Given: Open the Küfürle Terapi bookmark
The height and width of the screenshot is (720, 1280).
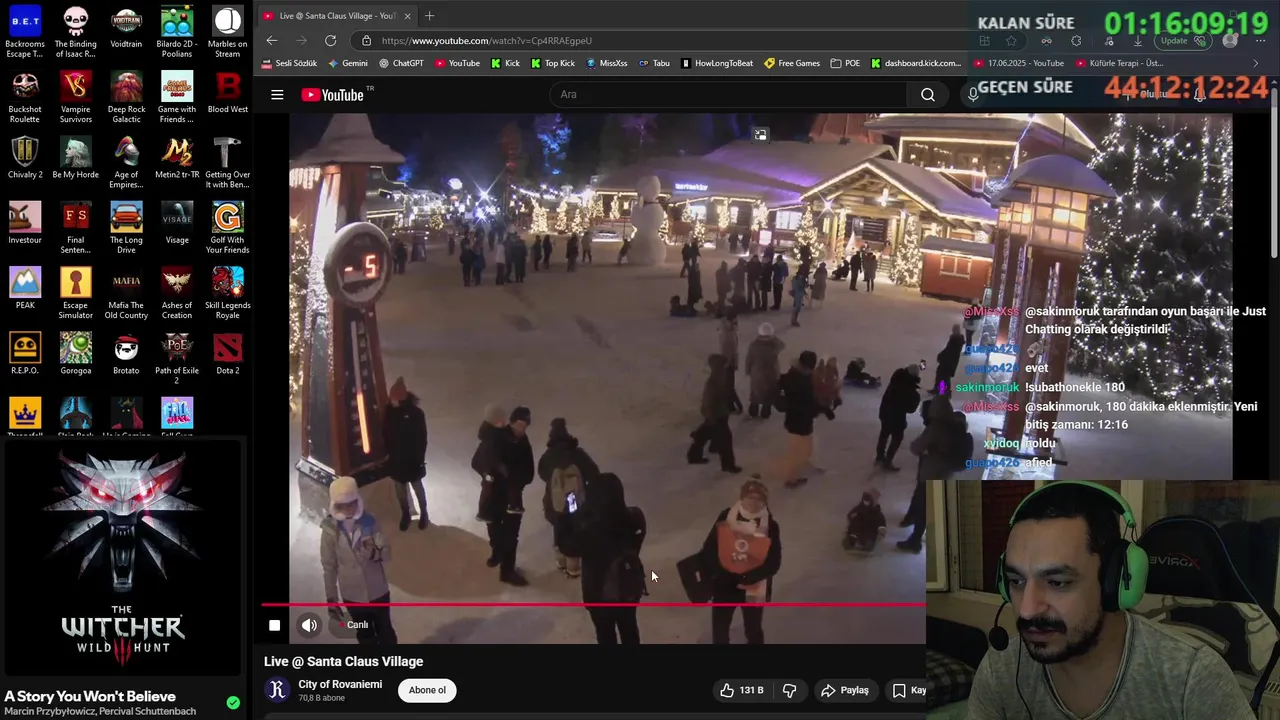Looking at the screenshot, I should pos(1119,63).
